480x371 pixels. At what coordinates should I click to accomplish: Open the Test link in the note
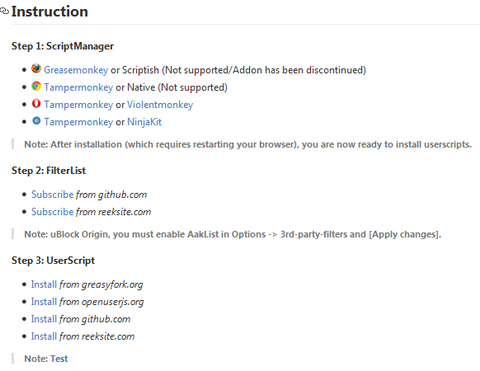59,359
